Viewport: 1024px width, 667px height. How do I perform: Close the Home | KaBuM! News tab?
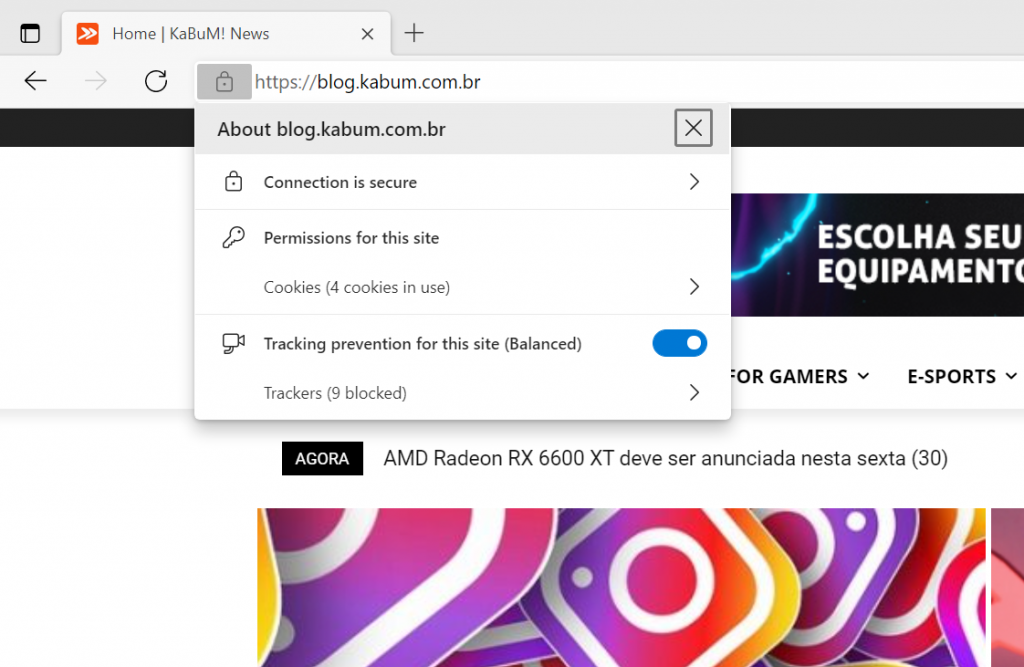point(367,34)
